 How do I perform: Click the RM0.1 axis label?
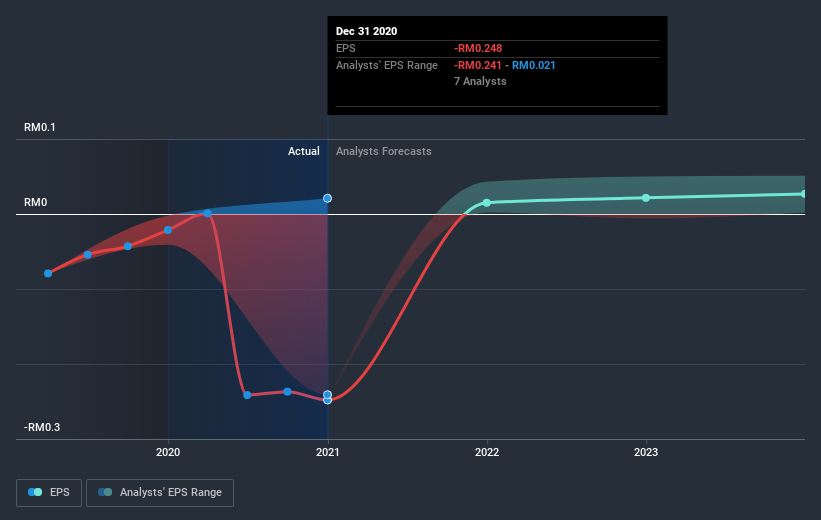coord(40,127)
